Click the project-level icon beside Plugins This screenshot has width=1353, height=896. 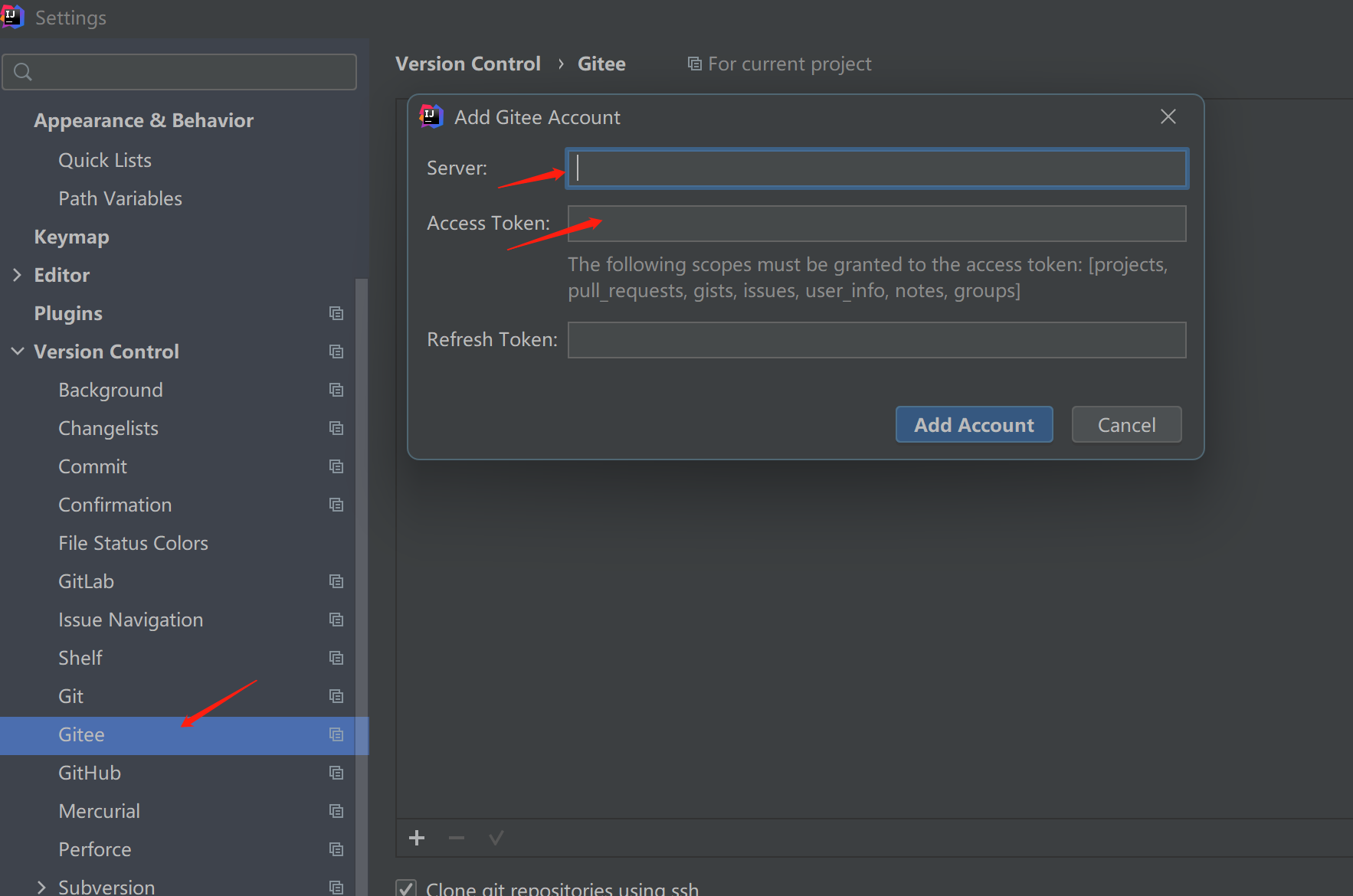pos(336,313)
